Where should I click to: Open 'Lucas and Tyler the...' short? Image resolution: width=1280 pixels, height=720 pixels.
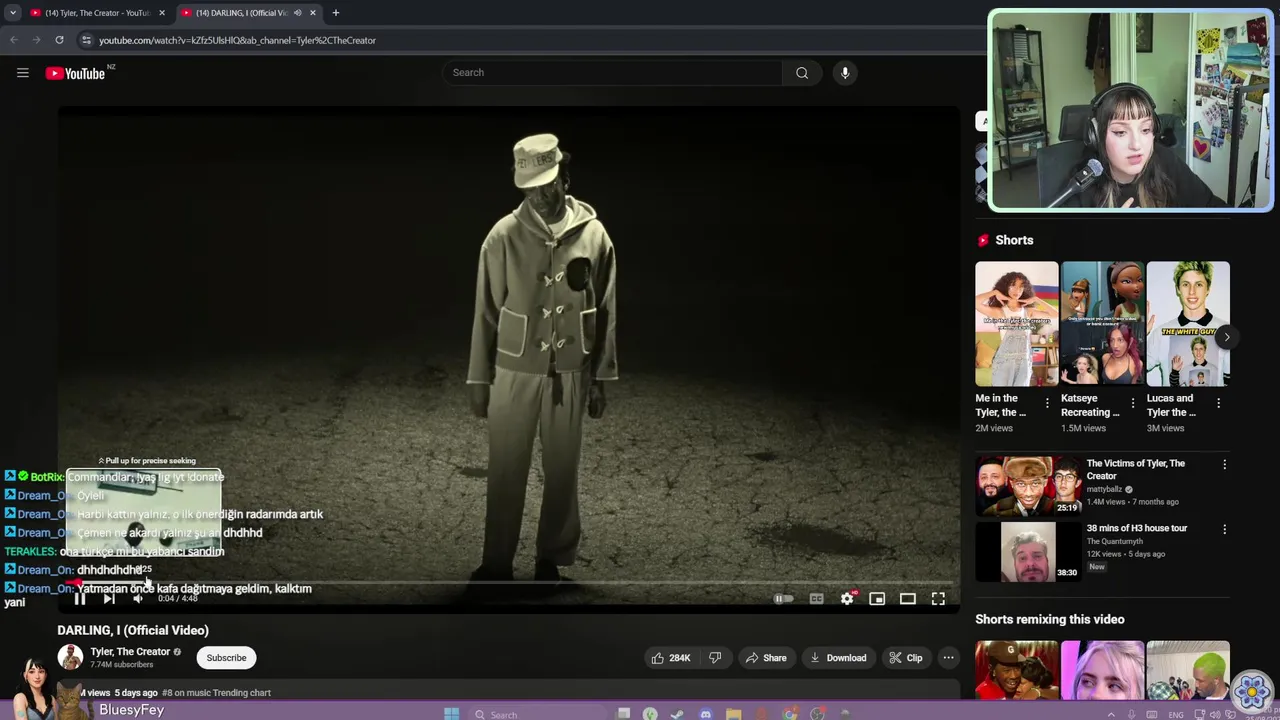[x=1188, y=324]
